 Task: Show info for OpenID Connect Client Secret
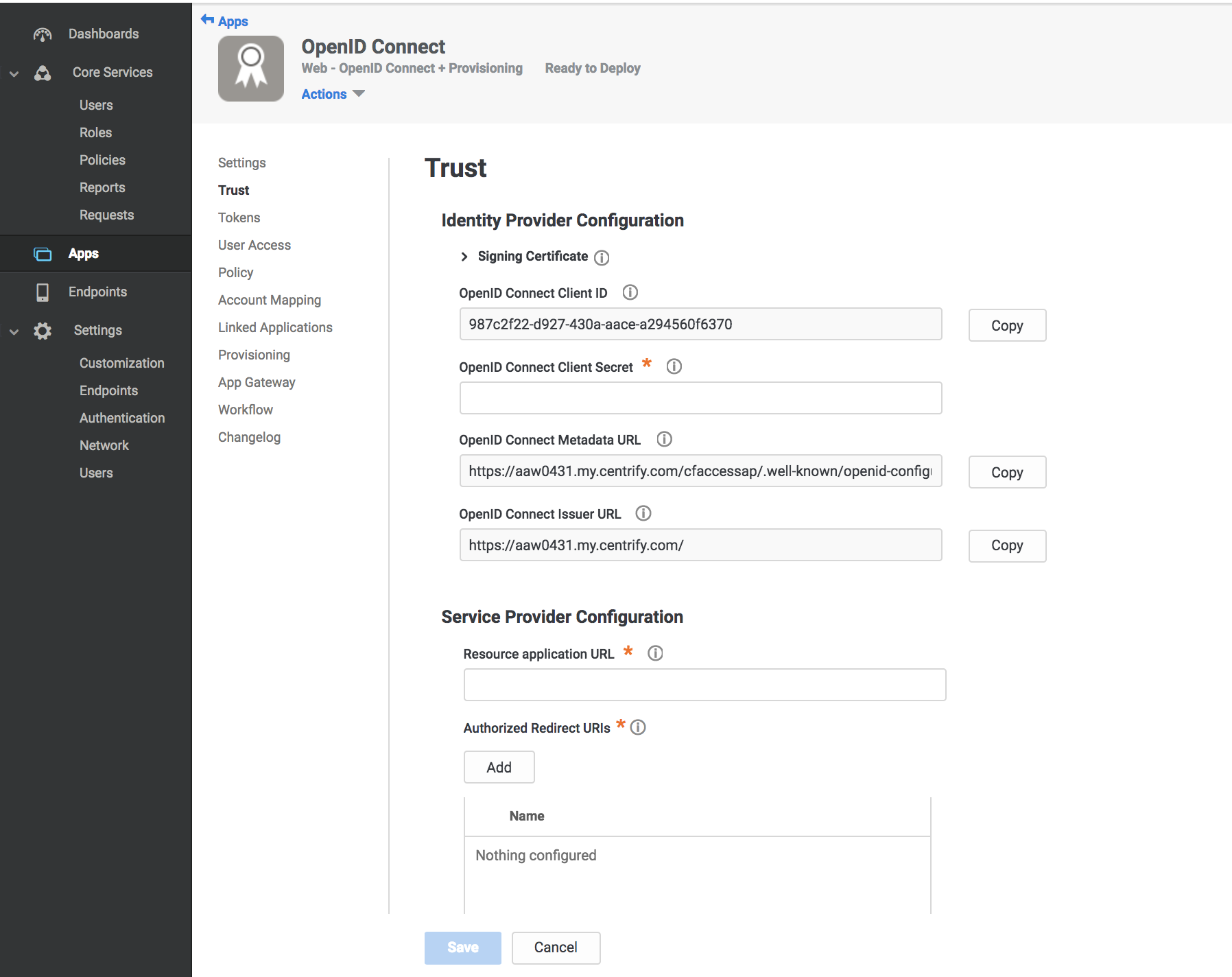click(x=674, y=366)
